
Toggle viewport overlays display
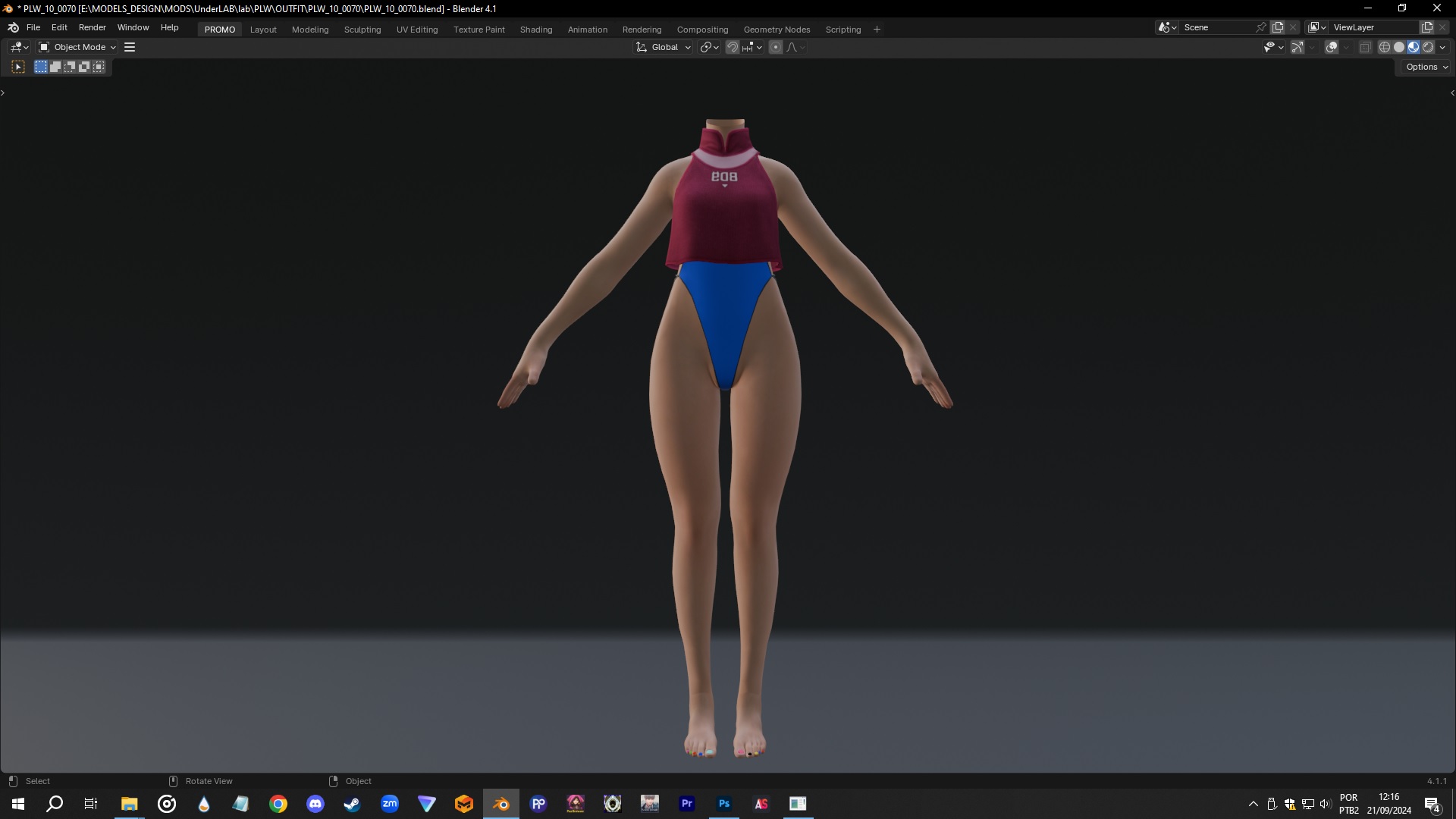point(1332,47)
